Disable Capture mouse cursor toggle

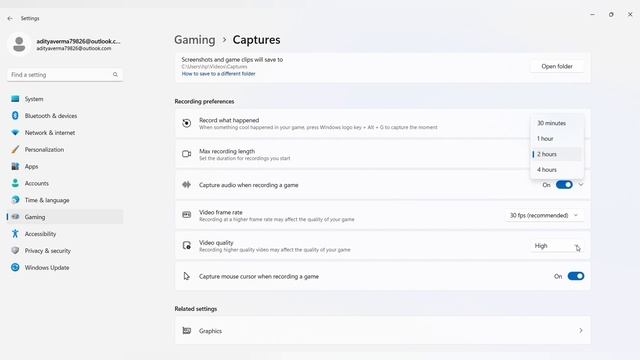[576, 276]
